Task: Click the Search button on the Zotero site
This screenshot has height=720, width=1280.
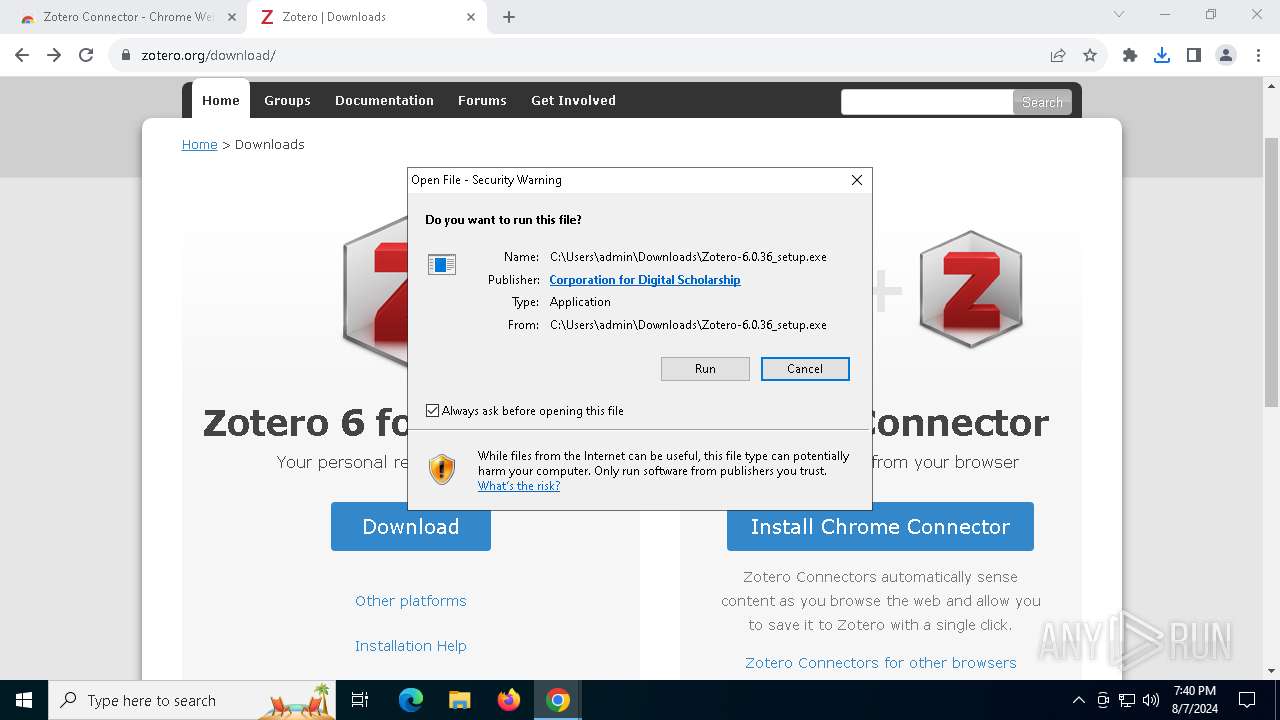Action: [x=1042, y=102]
